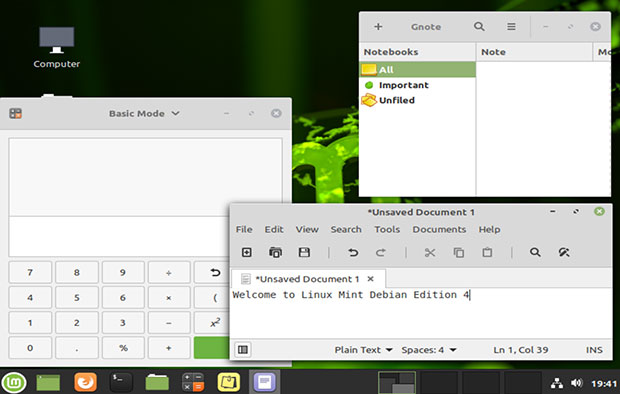Open the Documents menu in text editor
The width and height of the screenshot is (620, 394).
(x=439, y=229)
